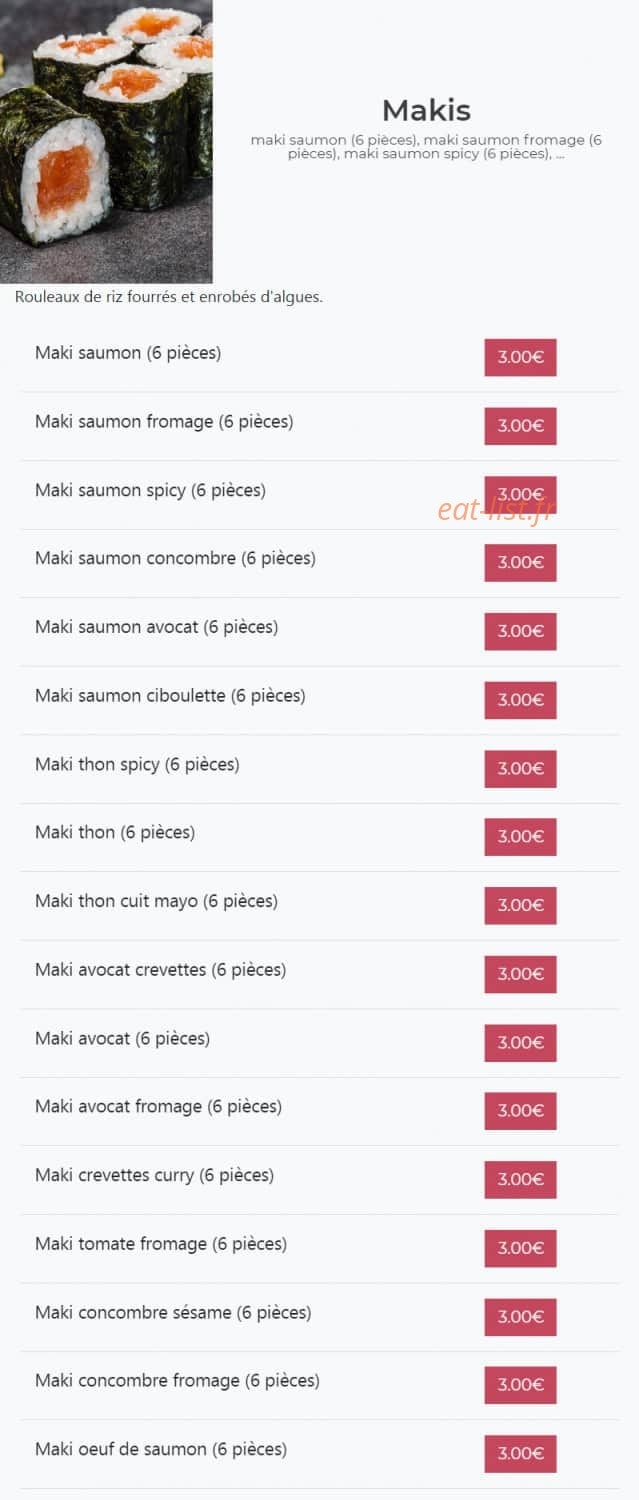Select 3.00€ for Maki concombre fromage
This screenshot has width=639, height=1500.
520,1385
